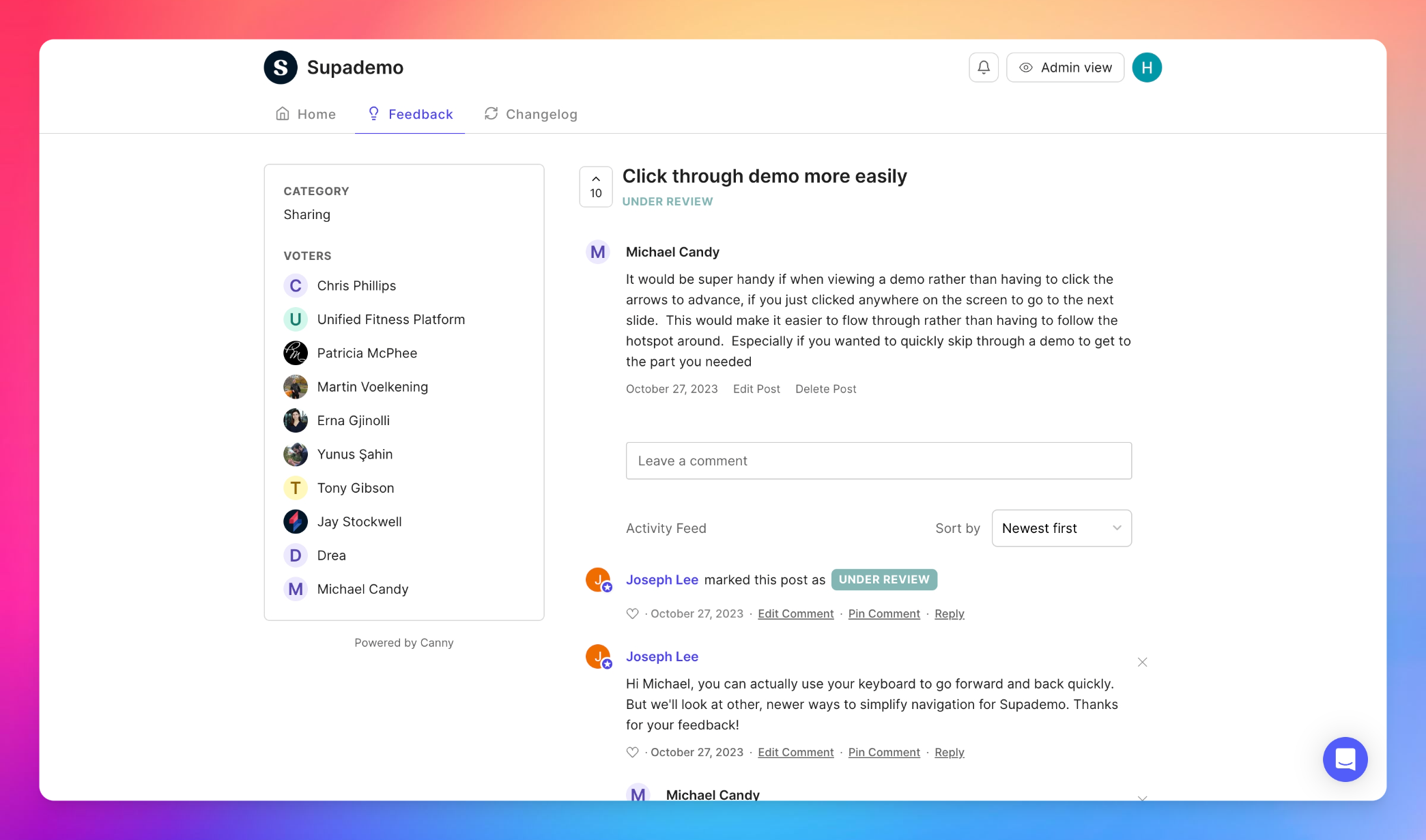Click Michael Candy's avatar beside post body
This screenshot has height=840, width=1426.
tap(598, 252)
